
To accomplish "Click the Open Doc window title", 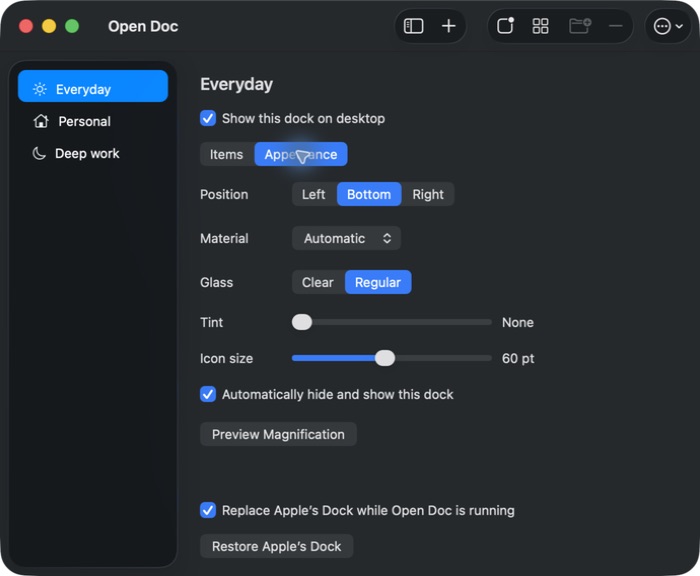I will click(x=143, y=27).
